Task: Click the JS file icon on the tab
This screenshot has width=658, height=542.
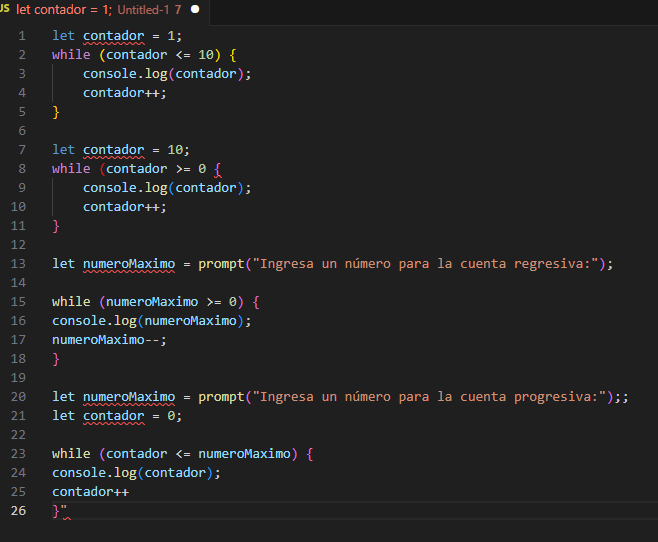Action: 5,8
